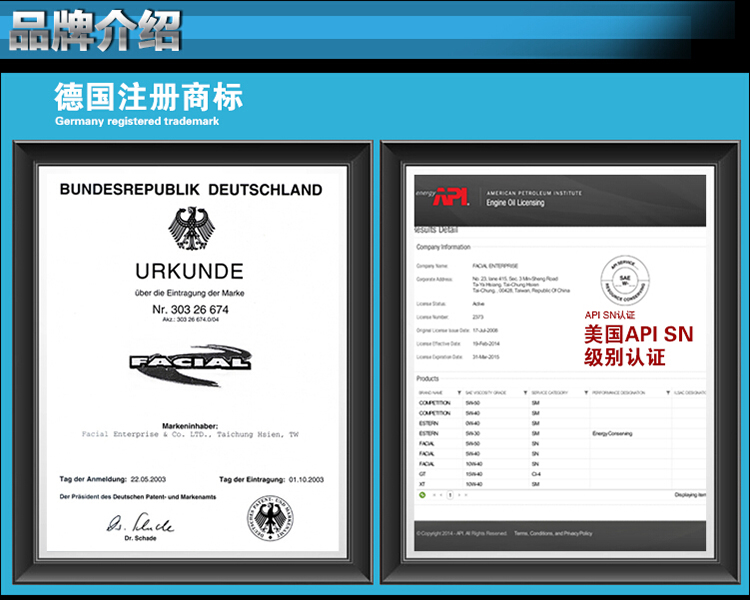Click the Engine Oil Licensing header text

515,202
